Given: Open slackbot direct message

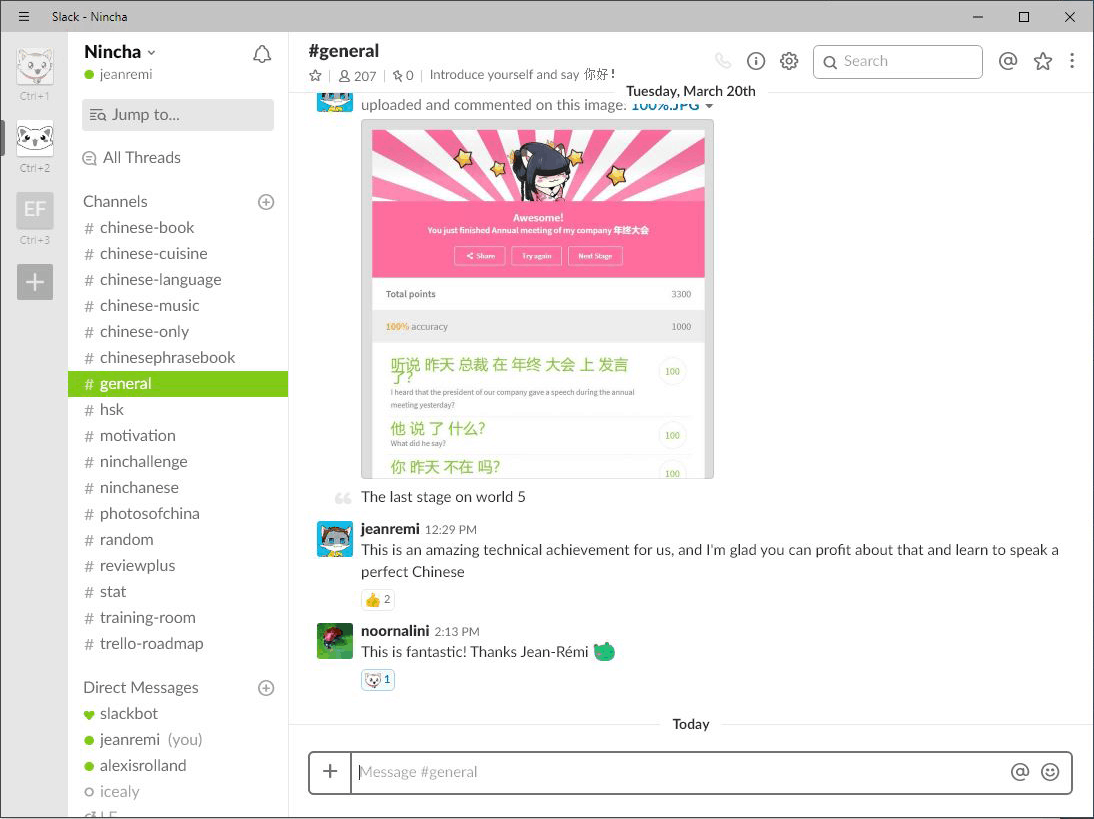Looking at the screenshot, I should click(178, 714).
